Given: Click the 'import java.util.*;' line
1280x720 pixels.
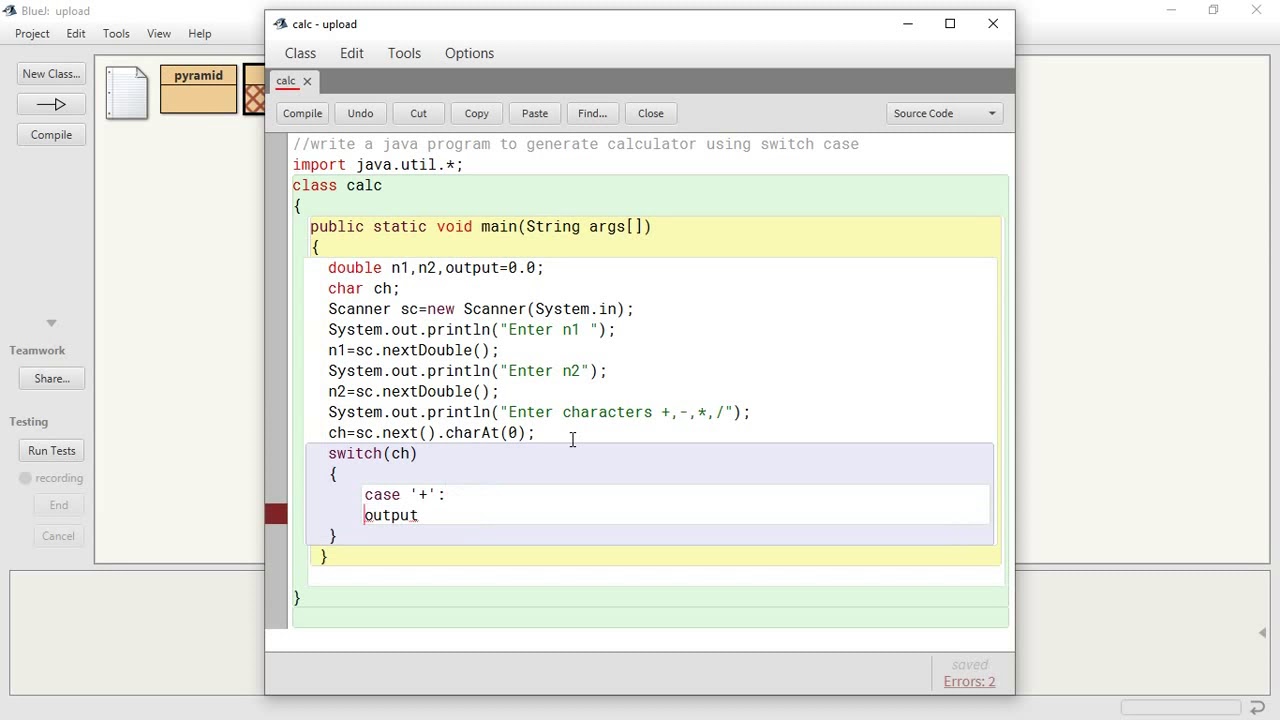Looking at the screenshot, I should (x=378, y=165).
